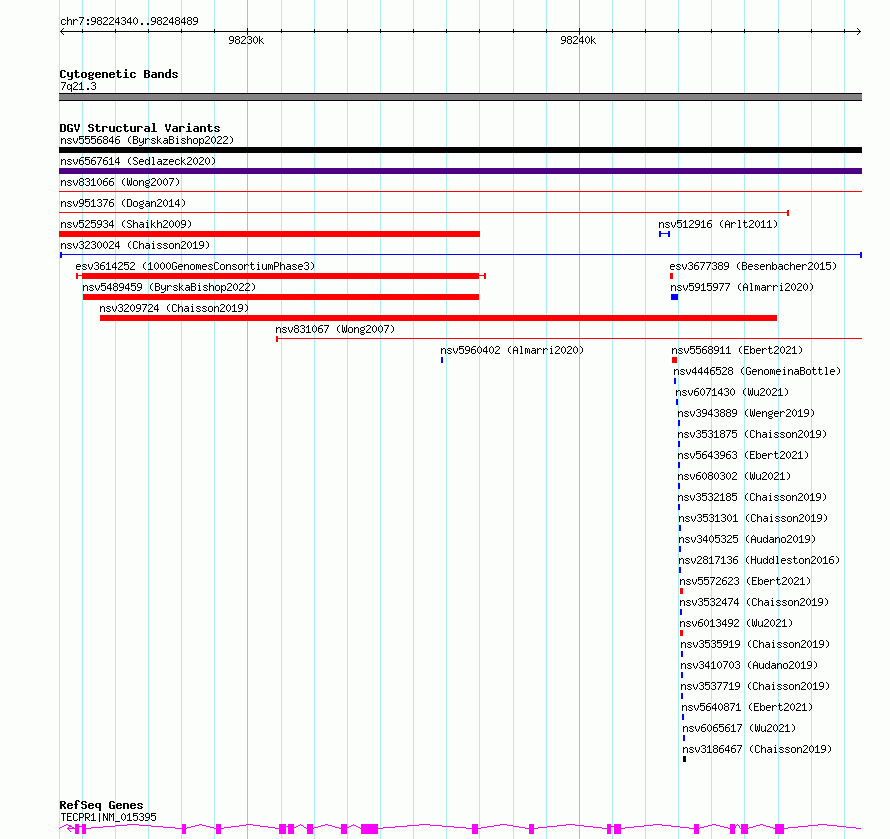Click the RefSeq Genes track title
This screenshot has height=839, width=890.
point(101,805)
